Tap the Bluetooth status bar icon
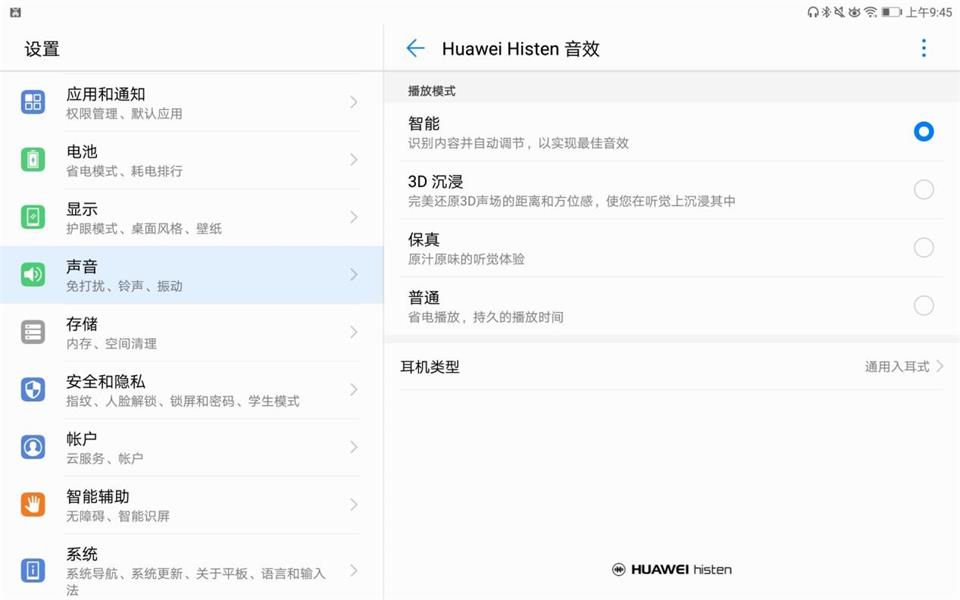The width and height of the screenshot is (960, 600). click(x=826, y=12)
